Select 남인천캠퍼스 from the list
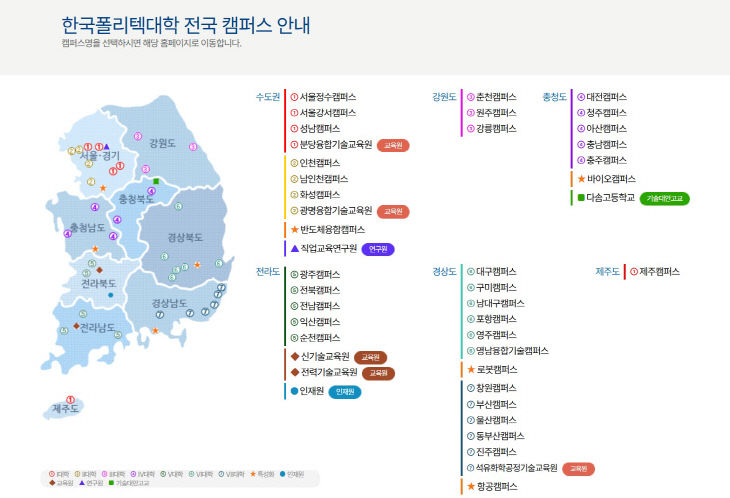Screen dimensions: 730x498 tap(324, 179)
